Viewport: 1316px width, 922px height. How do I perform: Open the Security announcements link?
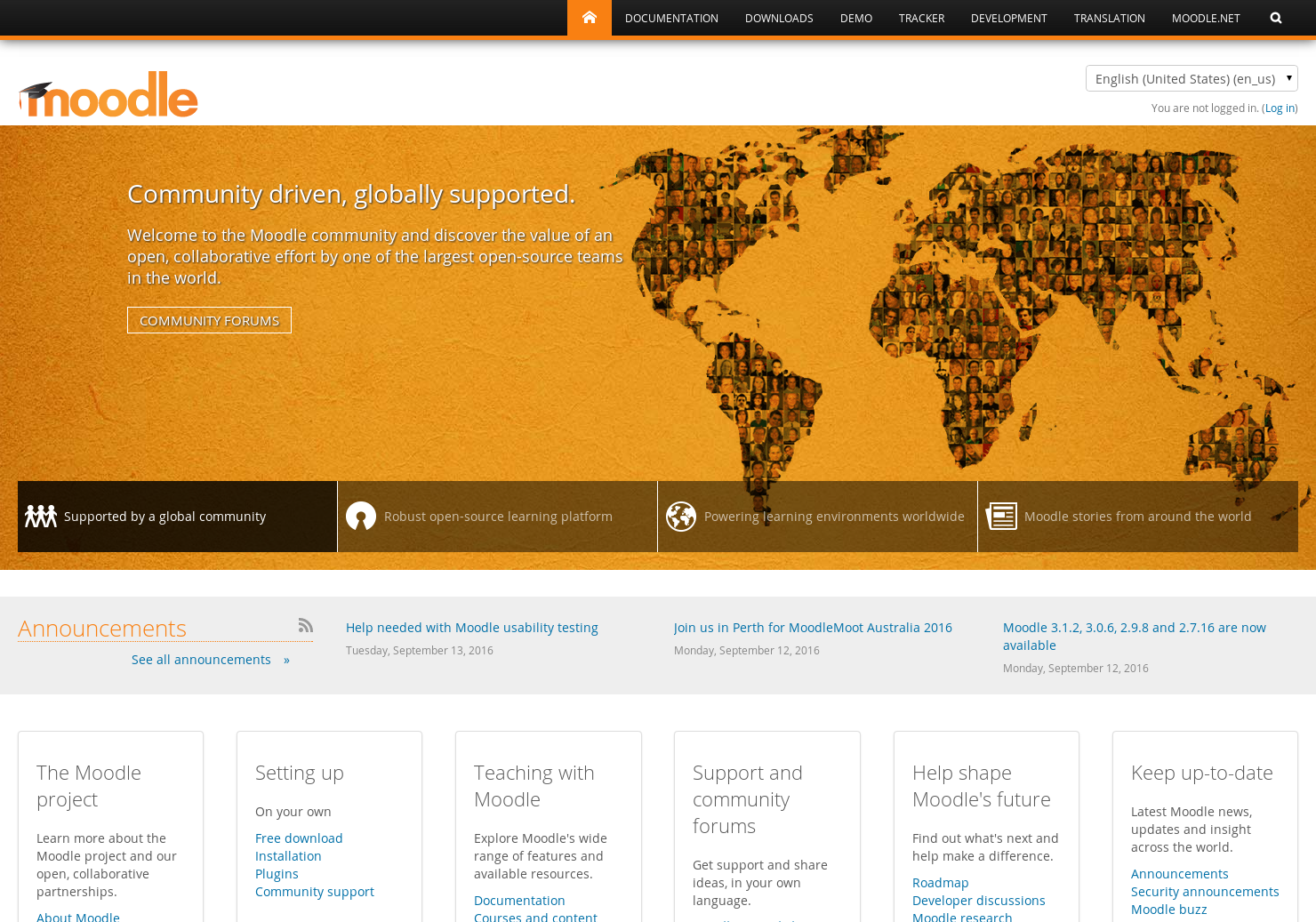[x=1205, y=891]
